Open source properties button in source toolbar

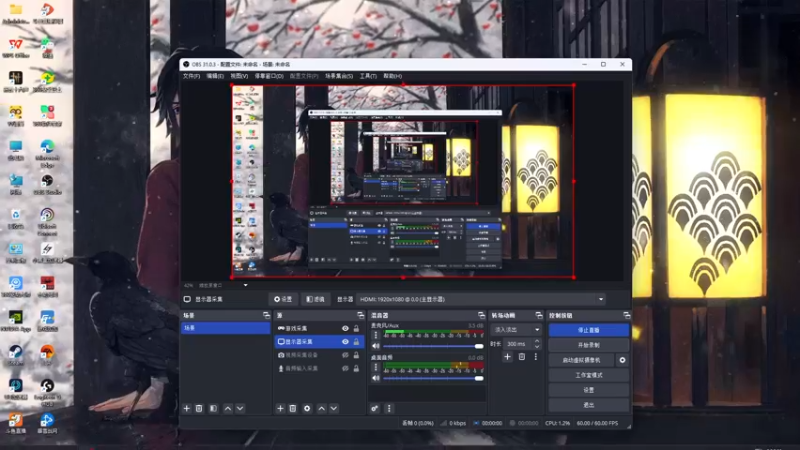[283, 299]
